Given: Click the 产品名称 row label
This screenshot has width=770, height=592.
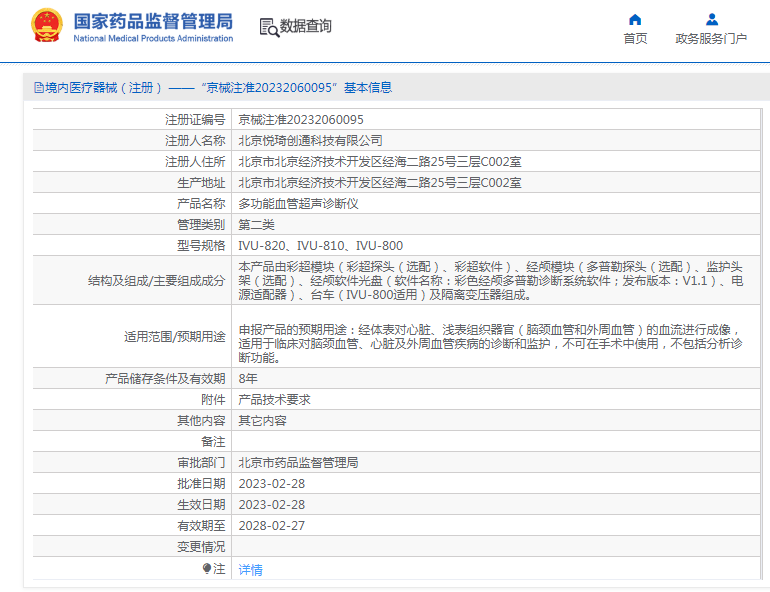Looking at the screenshot, I should pyautogui.click(x=201, y=204).
